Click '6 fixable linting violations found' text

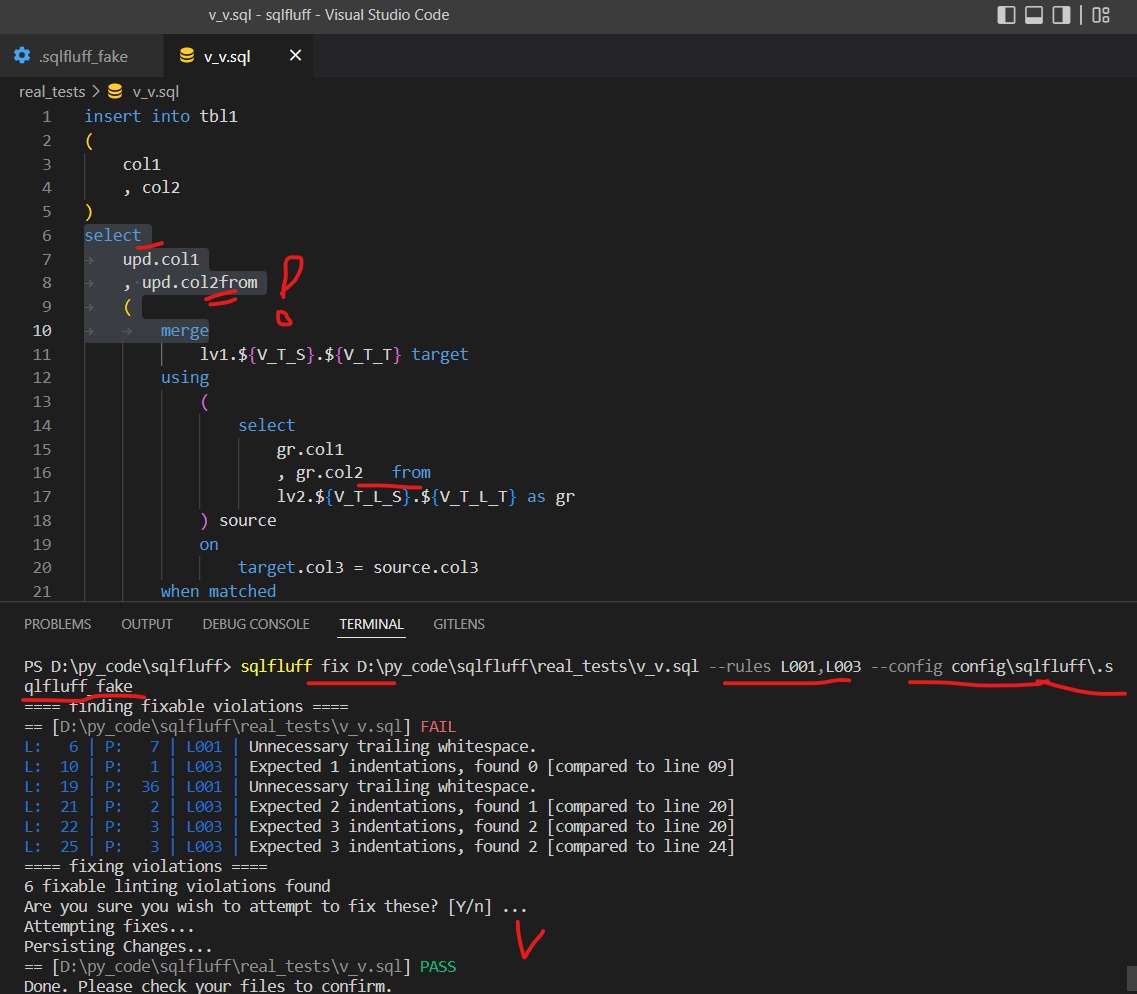[177, 887]
